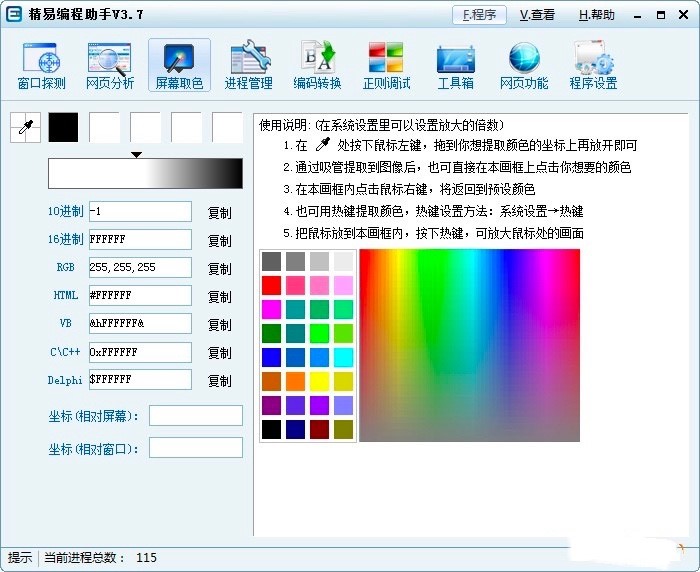Viewport: 700px width, 572px height.
Task: Copy the 10进制 decimal value
Action: tap(219, 213)
